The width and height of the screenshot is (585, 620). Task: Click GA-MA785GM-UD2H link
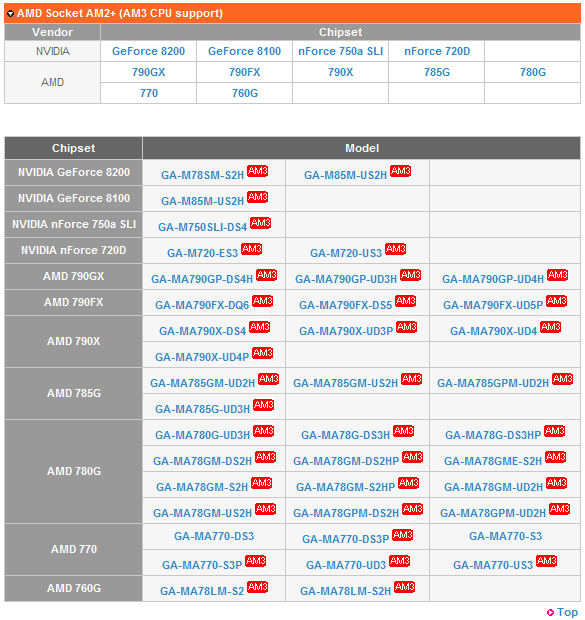(203, 384)
